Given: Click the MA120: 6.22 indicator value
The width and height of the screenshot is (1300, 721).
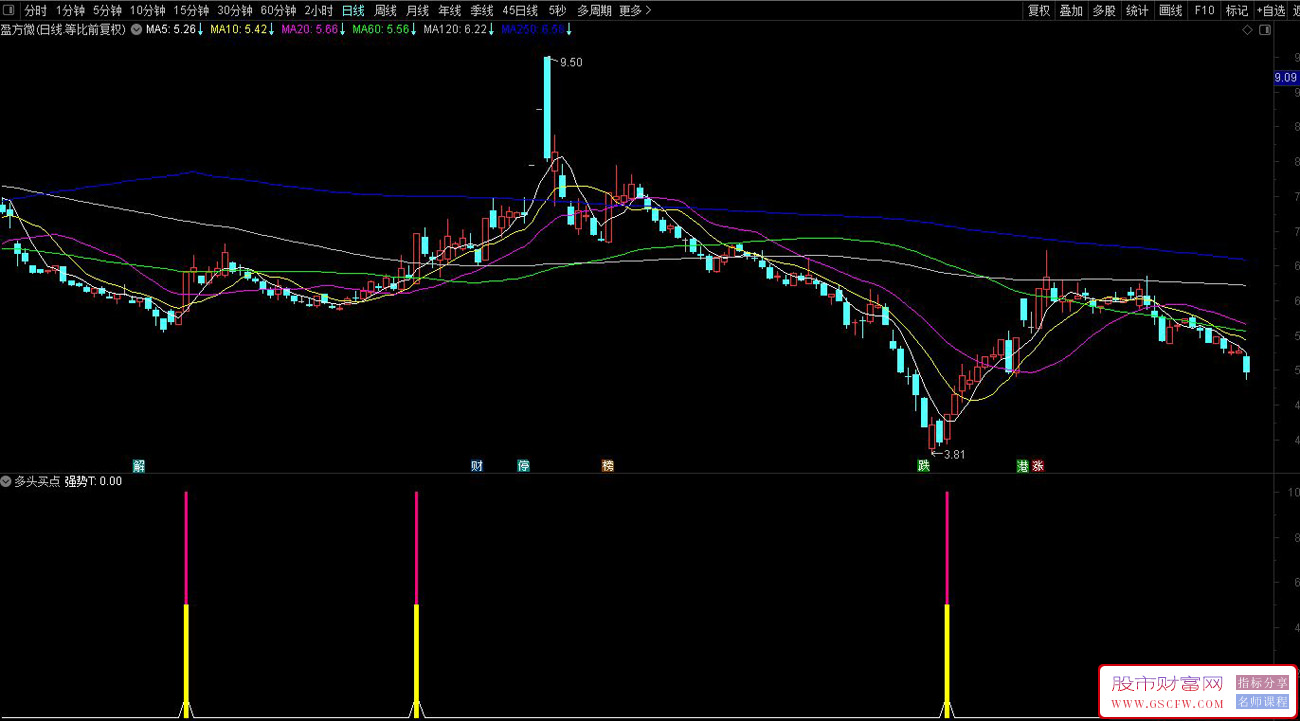Looking at the screenshot, I should (x=459, y=30).
